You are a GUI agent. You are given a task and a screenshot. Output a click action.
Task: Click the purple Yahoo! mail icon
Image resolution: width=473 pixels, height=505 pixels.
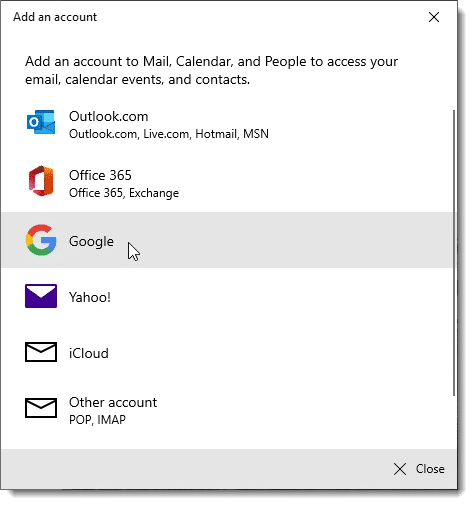41,296
